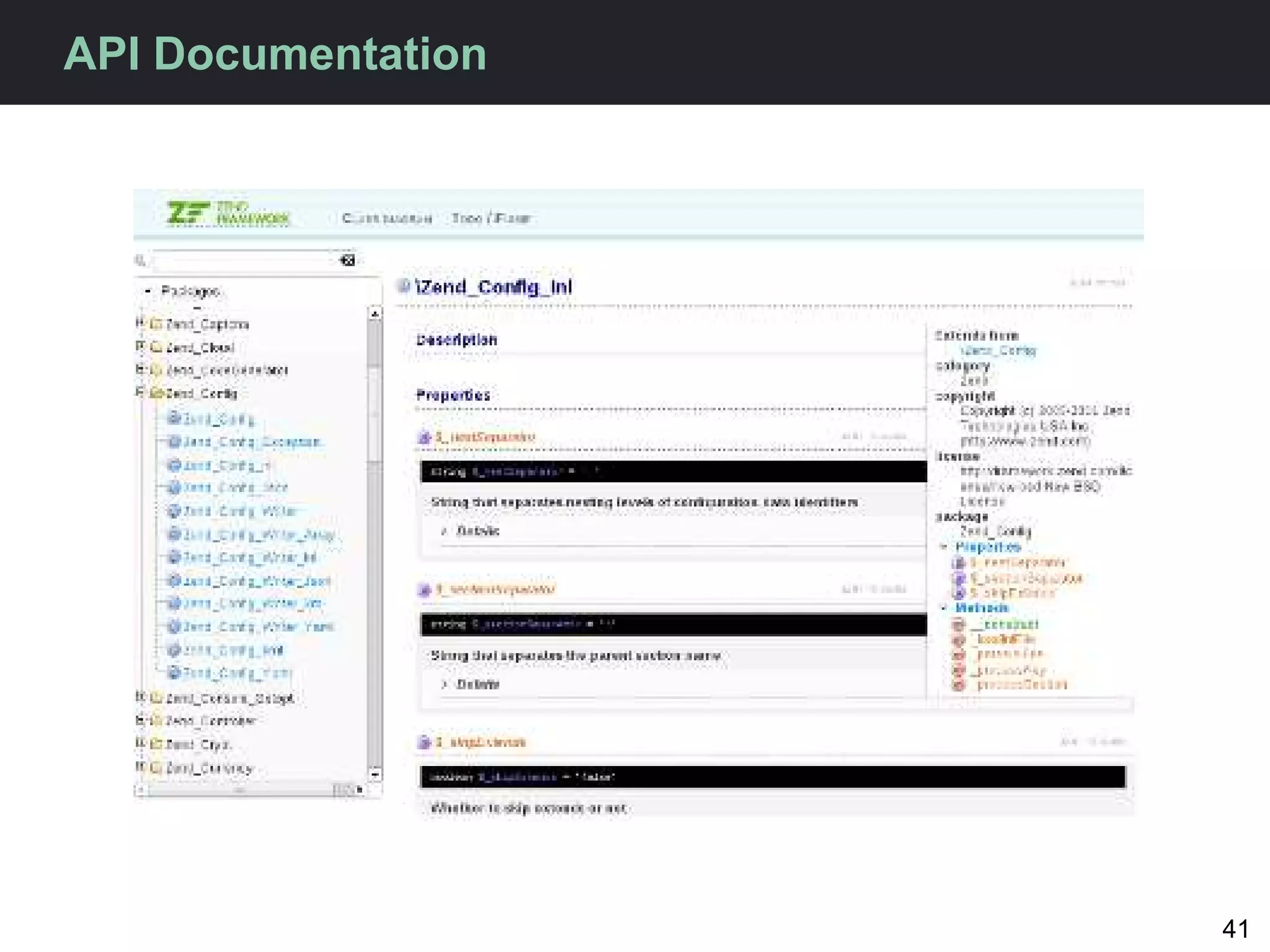1270x952 pixels.
Task: Open the Class diagram menu item
Action: coord(387,218)
